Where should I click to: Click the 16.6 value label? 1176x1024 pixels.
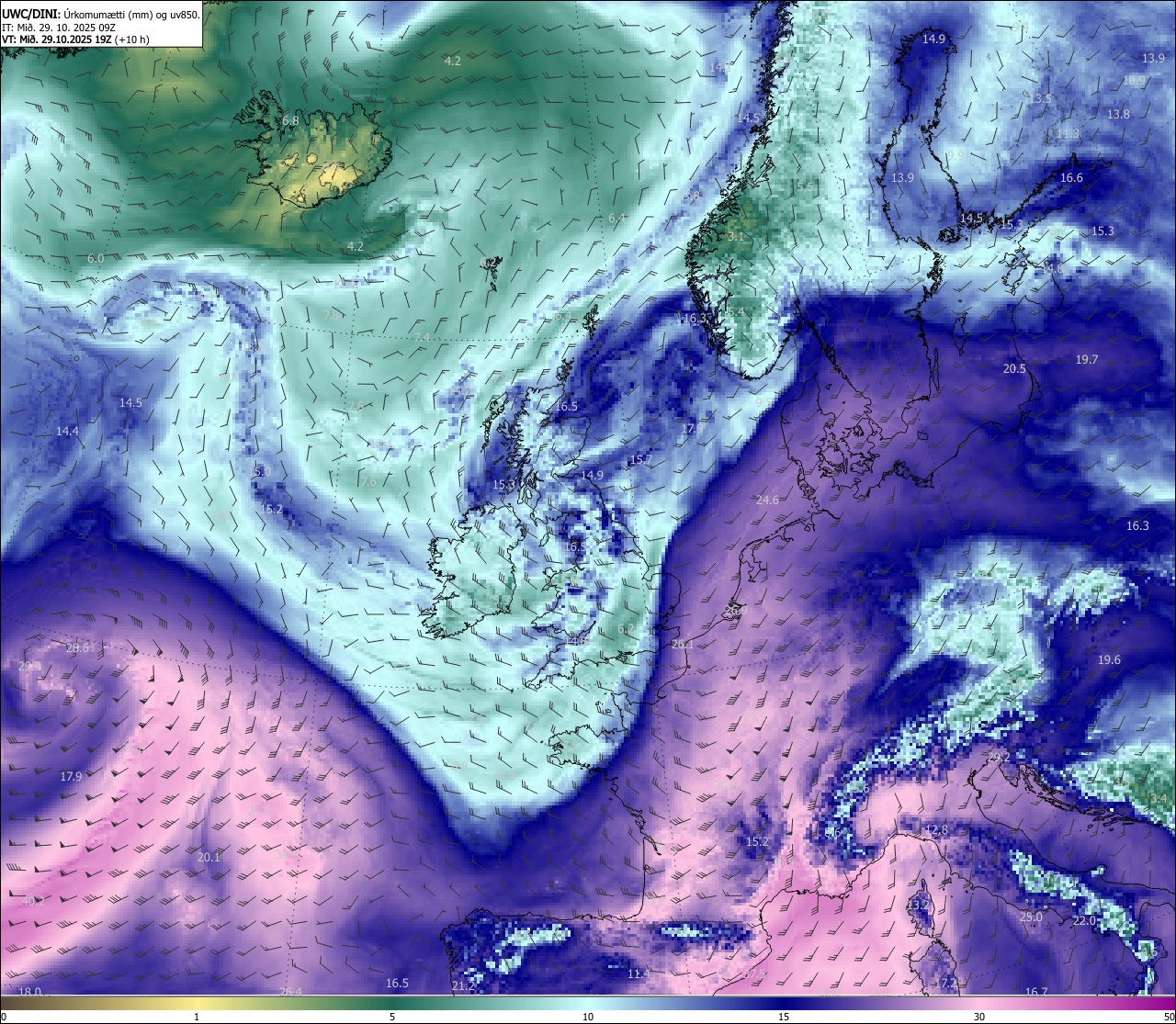tap(1071, 178)
